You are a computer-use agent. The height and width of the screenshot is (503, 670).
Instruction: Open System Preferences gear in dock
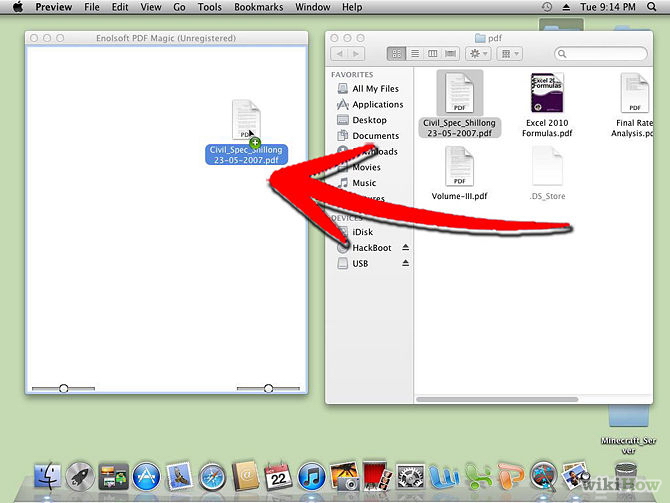410,477
